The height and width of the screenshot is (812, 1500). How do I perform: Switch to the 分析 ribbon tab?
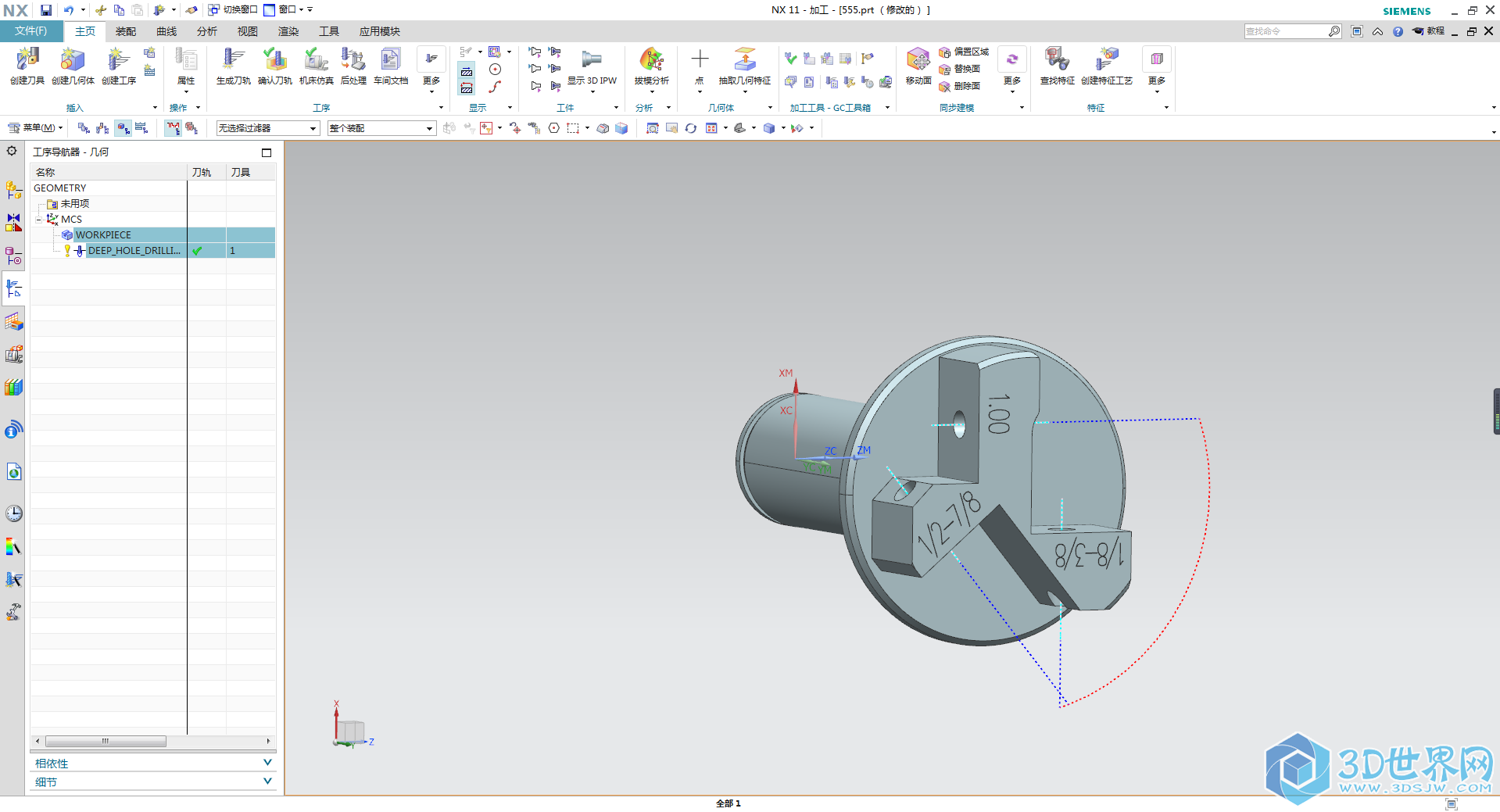pyautogui.click(x=207, y=31)
